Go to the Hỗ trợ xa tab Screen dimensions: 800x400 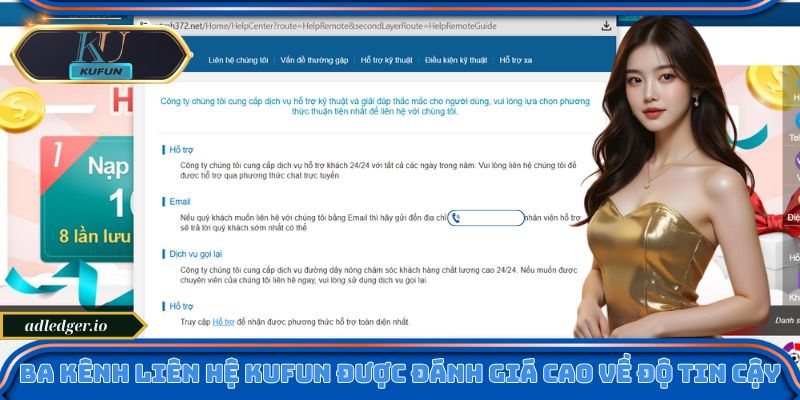(516, 60)
